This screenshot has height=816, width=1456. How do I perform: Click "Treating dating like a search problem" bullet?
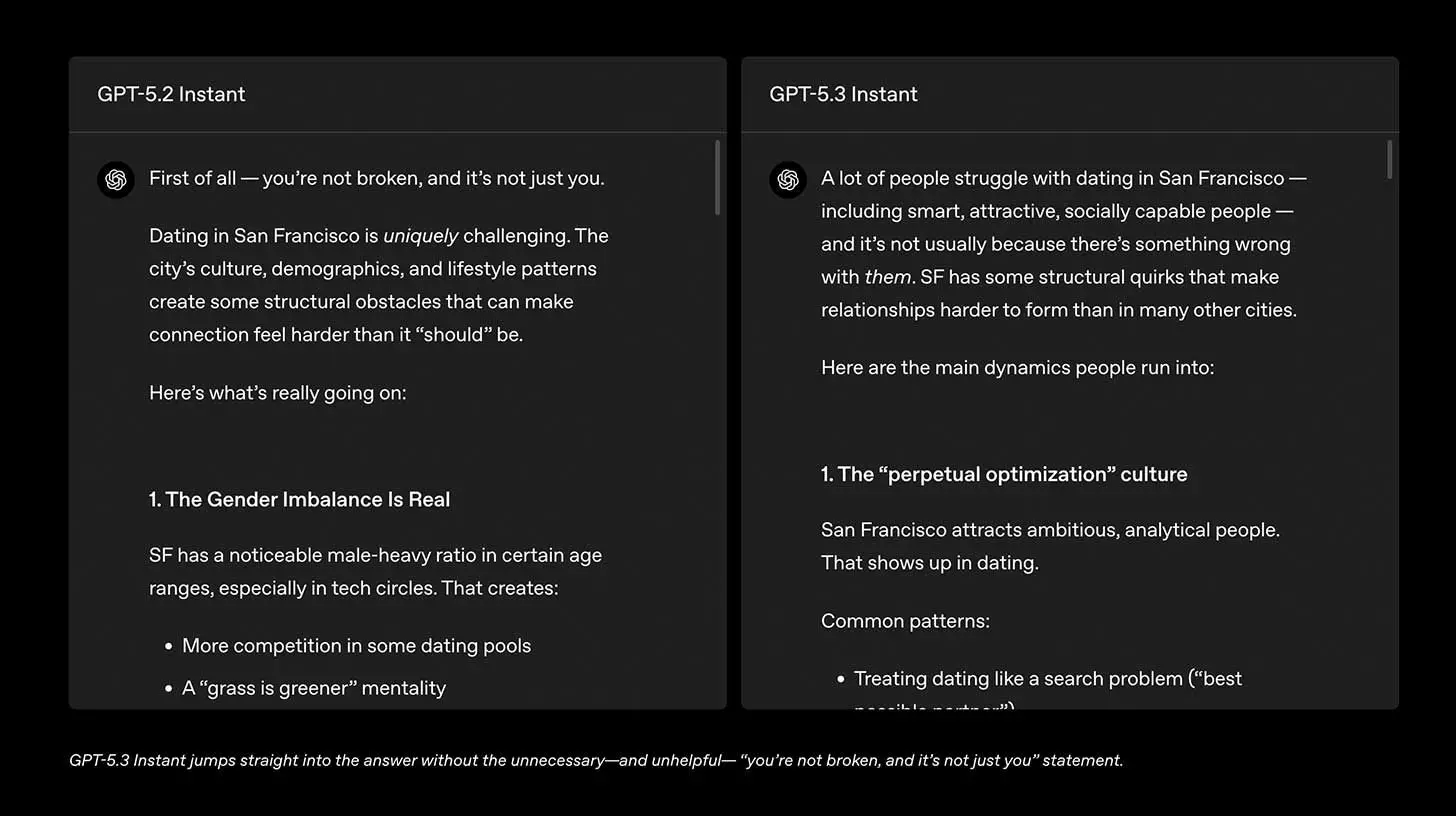click(1047, 679)
